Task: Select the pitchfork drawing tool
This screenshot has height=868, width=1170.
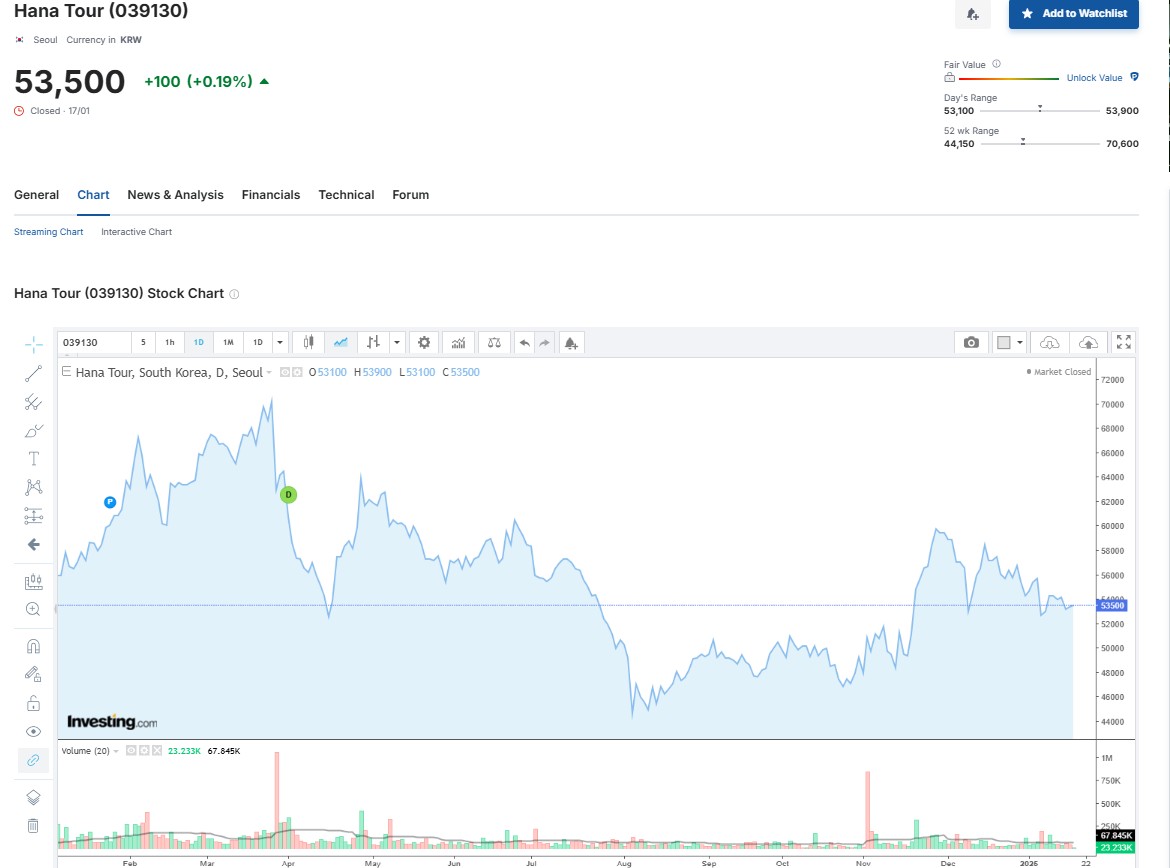Action: click(34, 402)
